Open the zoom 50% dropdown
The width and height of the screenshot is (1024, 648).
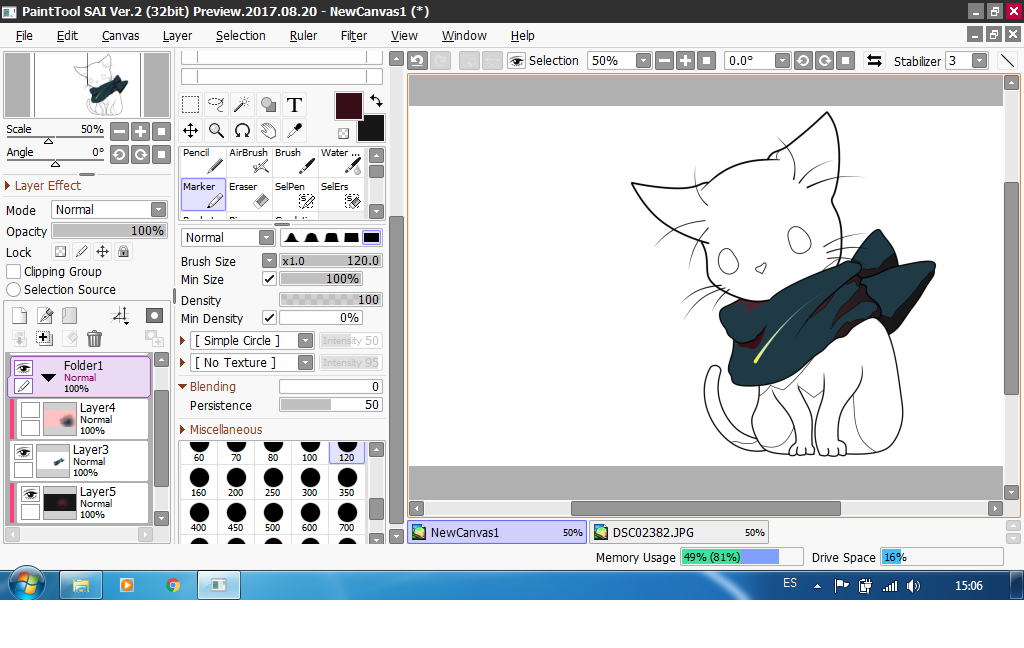click(x=644, y=61)
